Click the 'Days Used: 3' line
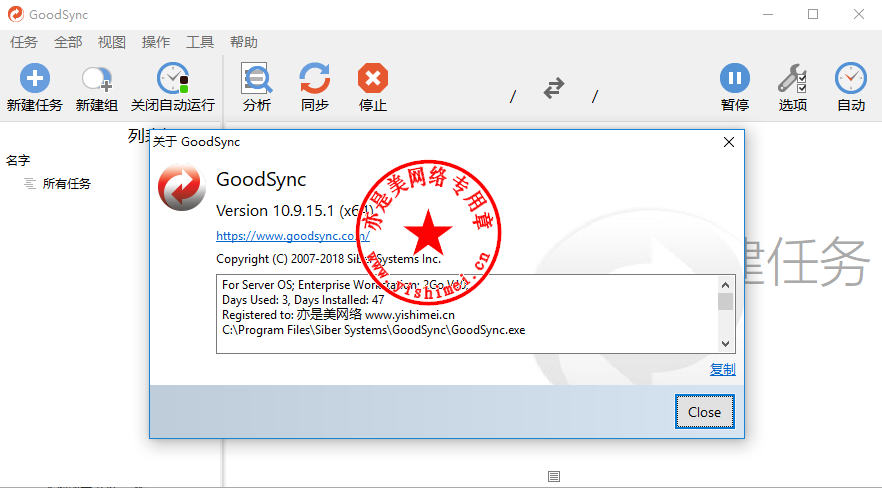Viewport: 882px width, 488px height. 303,300
